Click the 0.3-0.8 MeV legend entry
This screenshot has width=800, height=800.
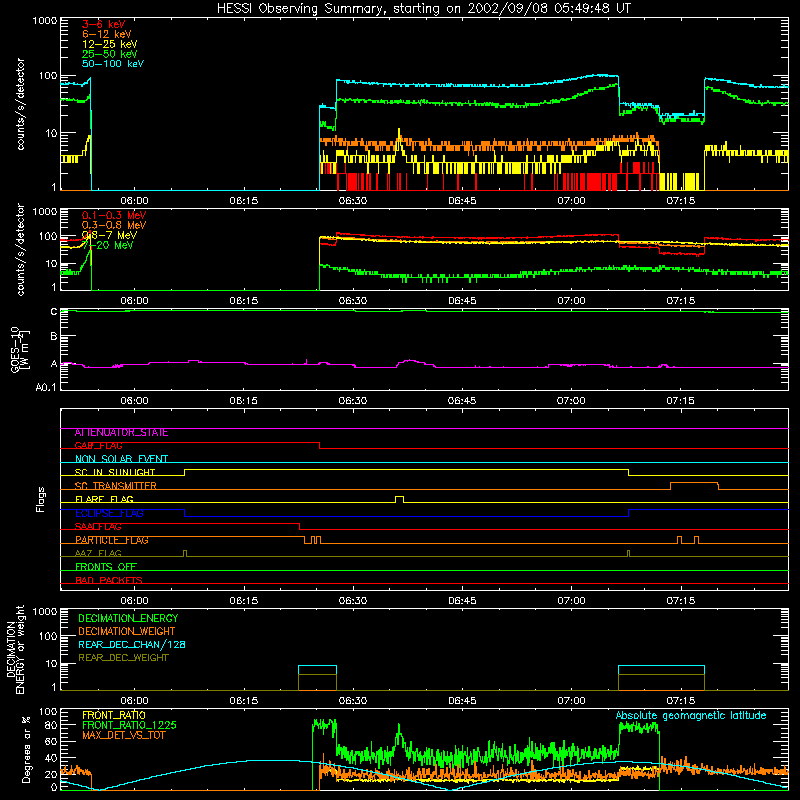114,225
